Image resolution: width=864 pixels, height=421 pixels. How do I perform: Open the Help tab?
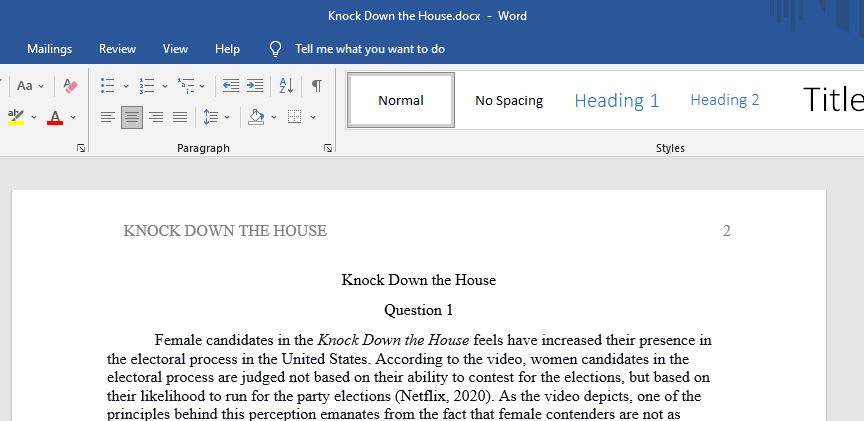click(x=227, y=48)
